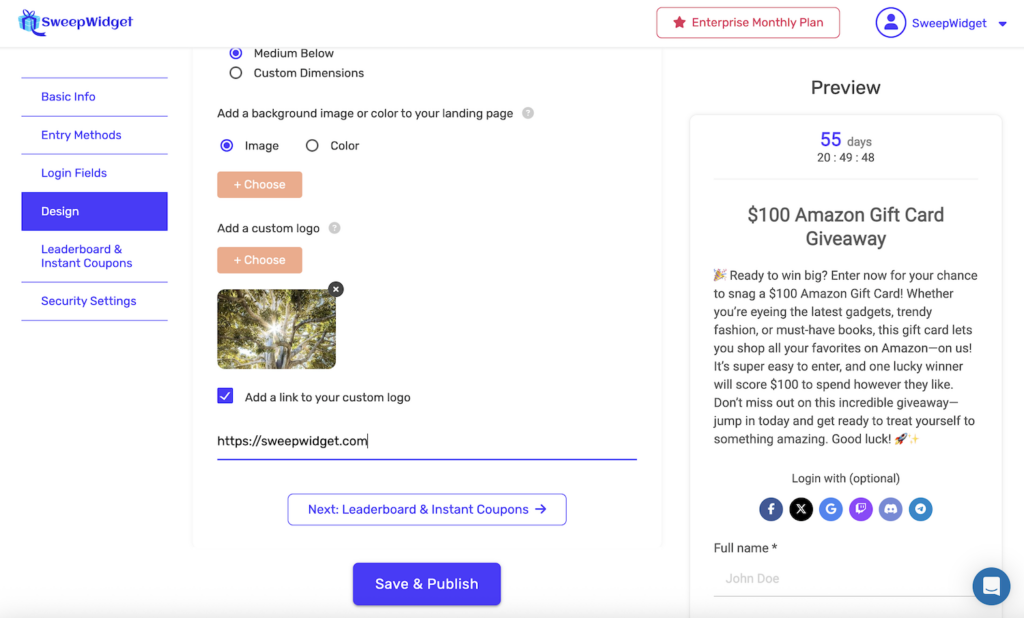
Task: Click the background image help icon
Action: tap(528, 113)
